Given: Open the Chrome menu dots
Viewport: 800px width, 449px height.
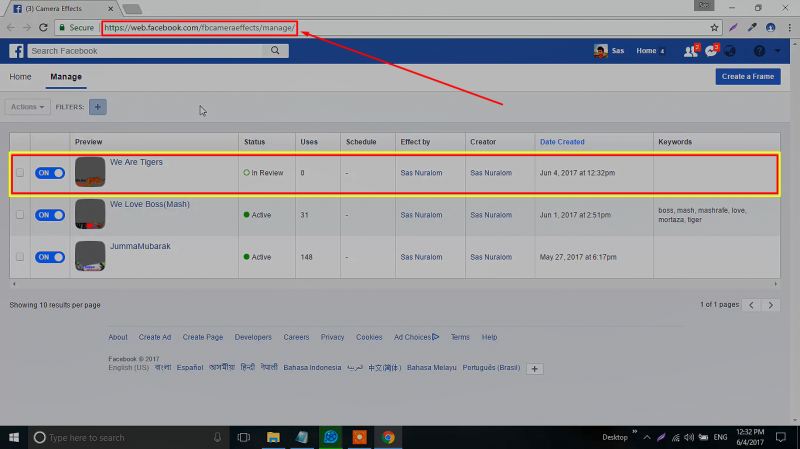Looking at the screenshot, I should pos(789,28).
